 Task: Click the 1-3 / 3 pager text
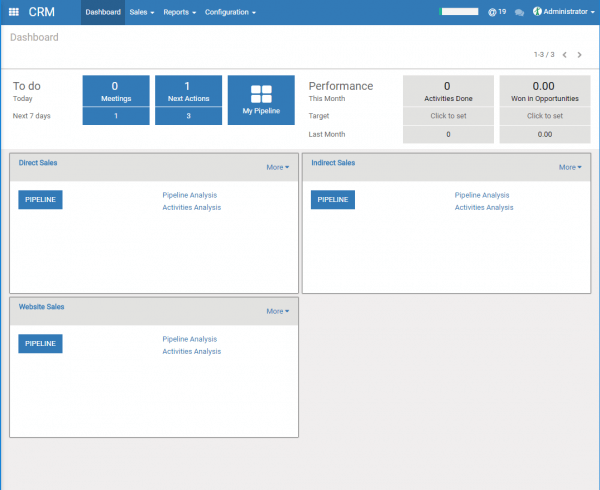(x=544, y=55)
